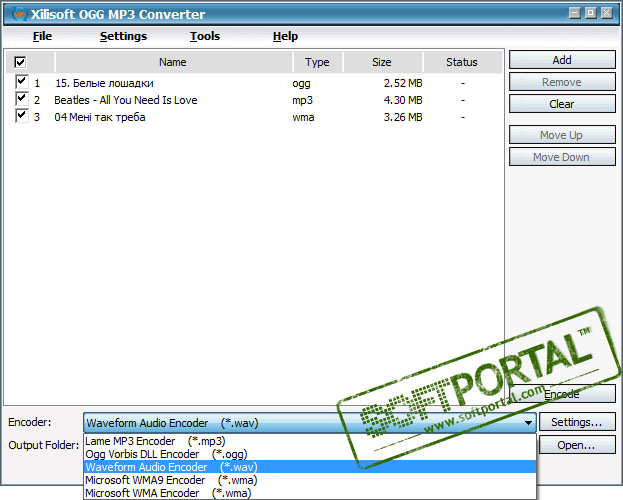The height and width of the screenshot is (500, 623).
Task: Open the File menu
Action: 42,36
